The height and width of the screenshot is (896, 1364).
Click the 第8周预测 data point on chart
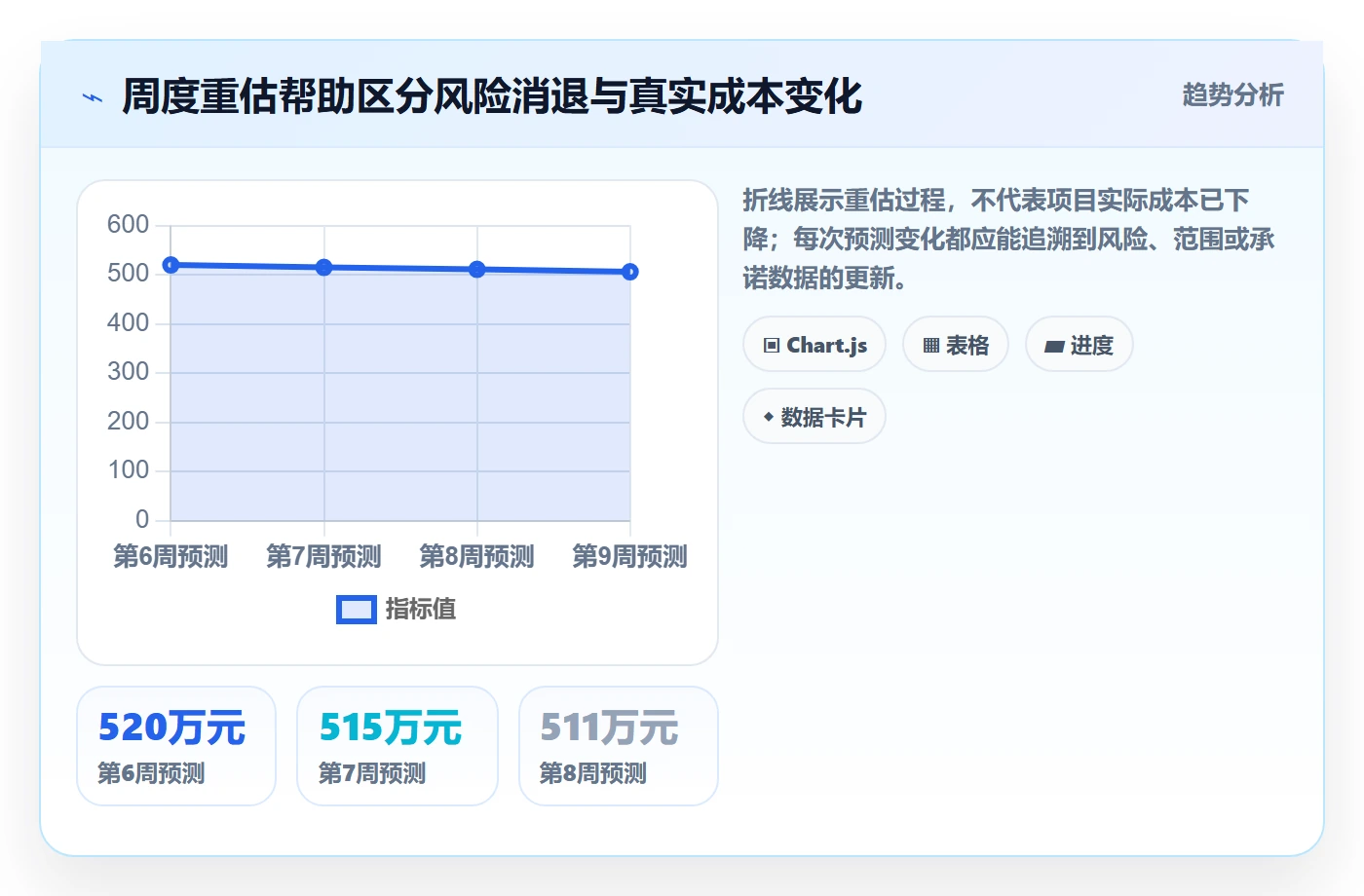coord(477,269)
